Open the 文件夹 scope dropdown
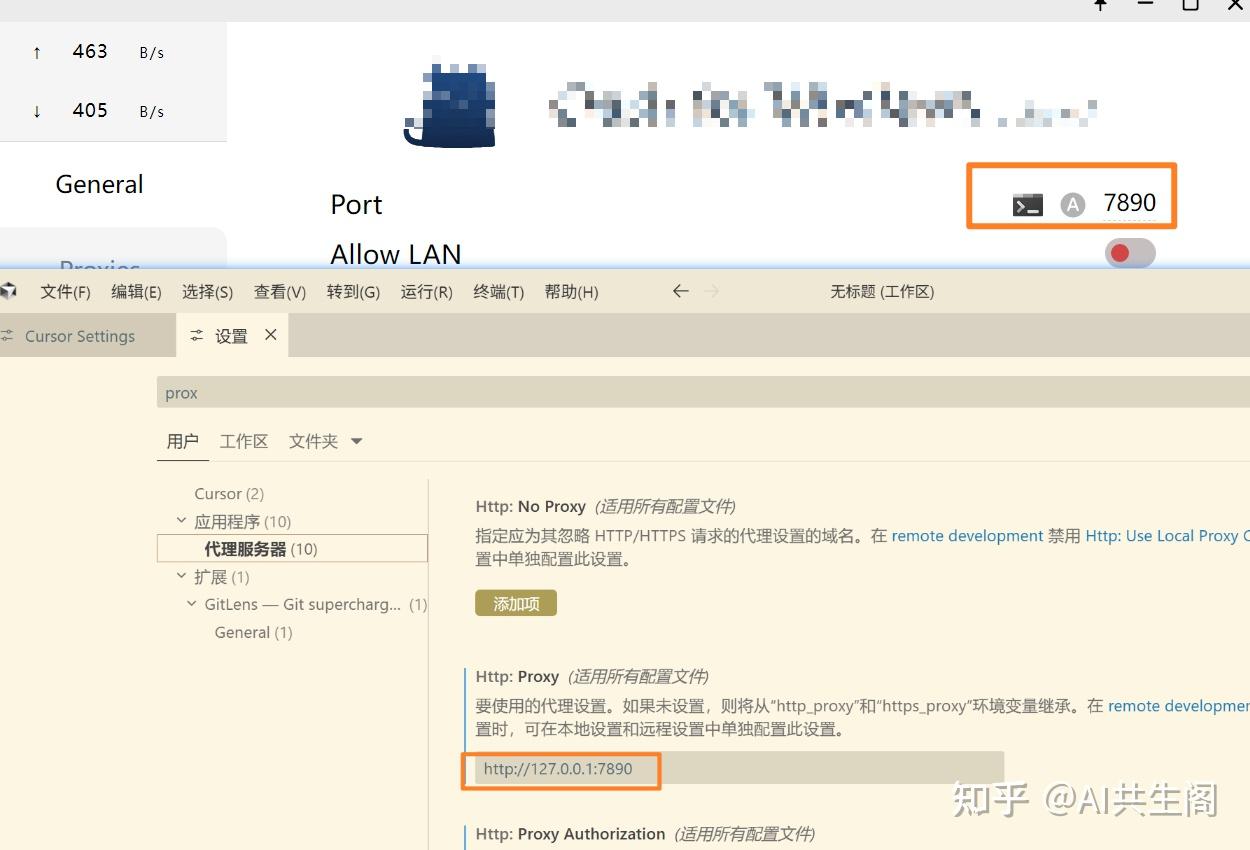This screenshot has width=1250, height=850. (x=325, y=441)
